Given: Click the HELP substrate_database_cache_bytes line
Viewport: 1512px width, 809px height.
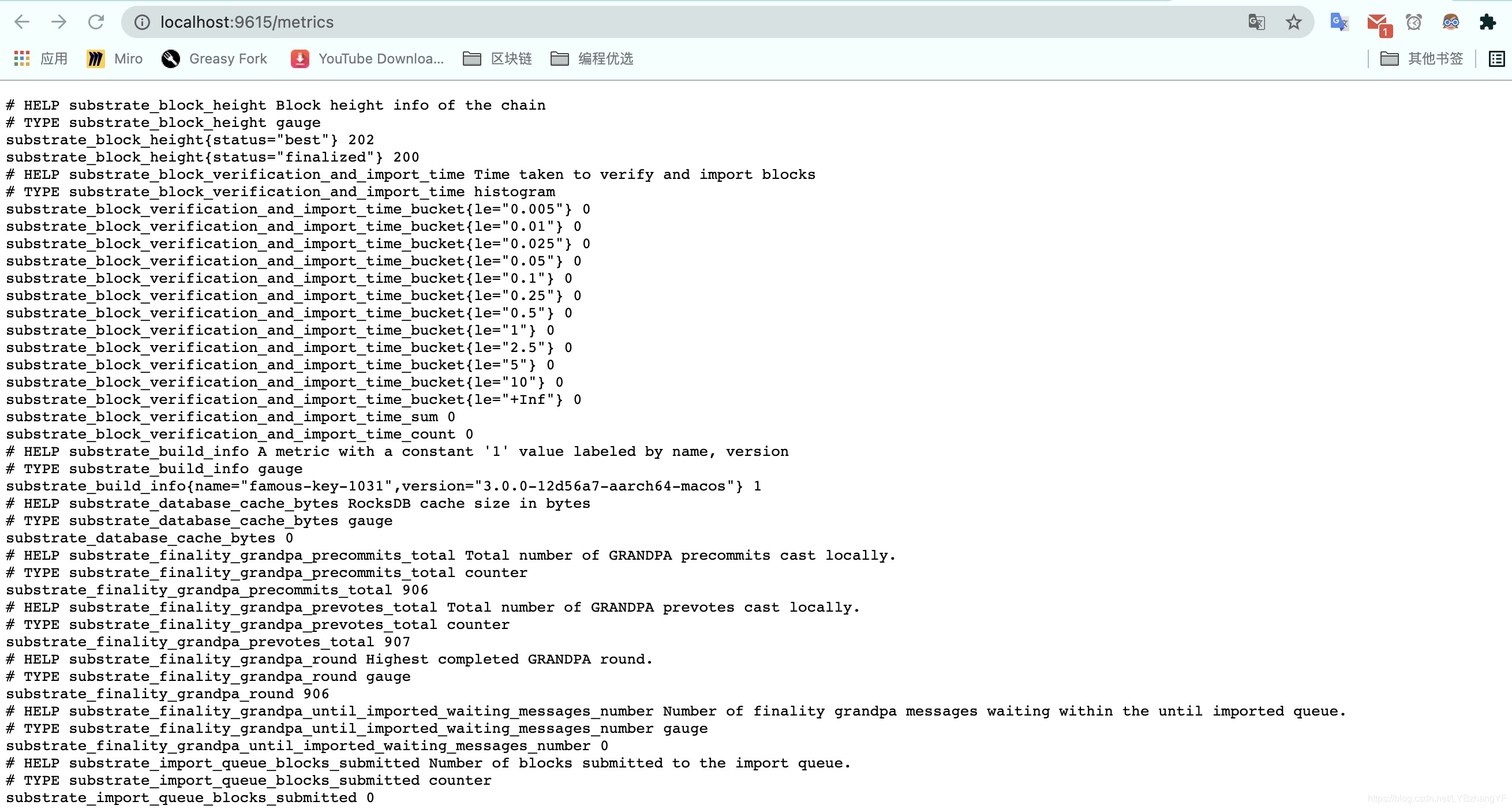Looking at the screenshot, I should (298, 504).
